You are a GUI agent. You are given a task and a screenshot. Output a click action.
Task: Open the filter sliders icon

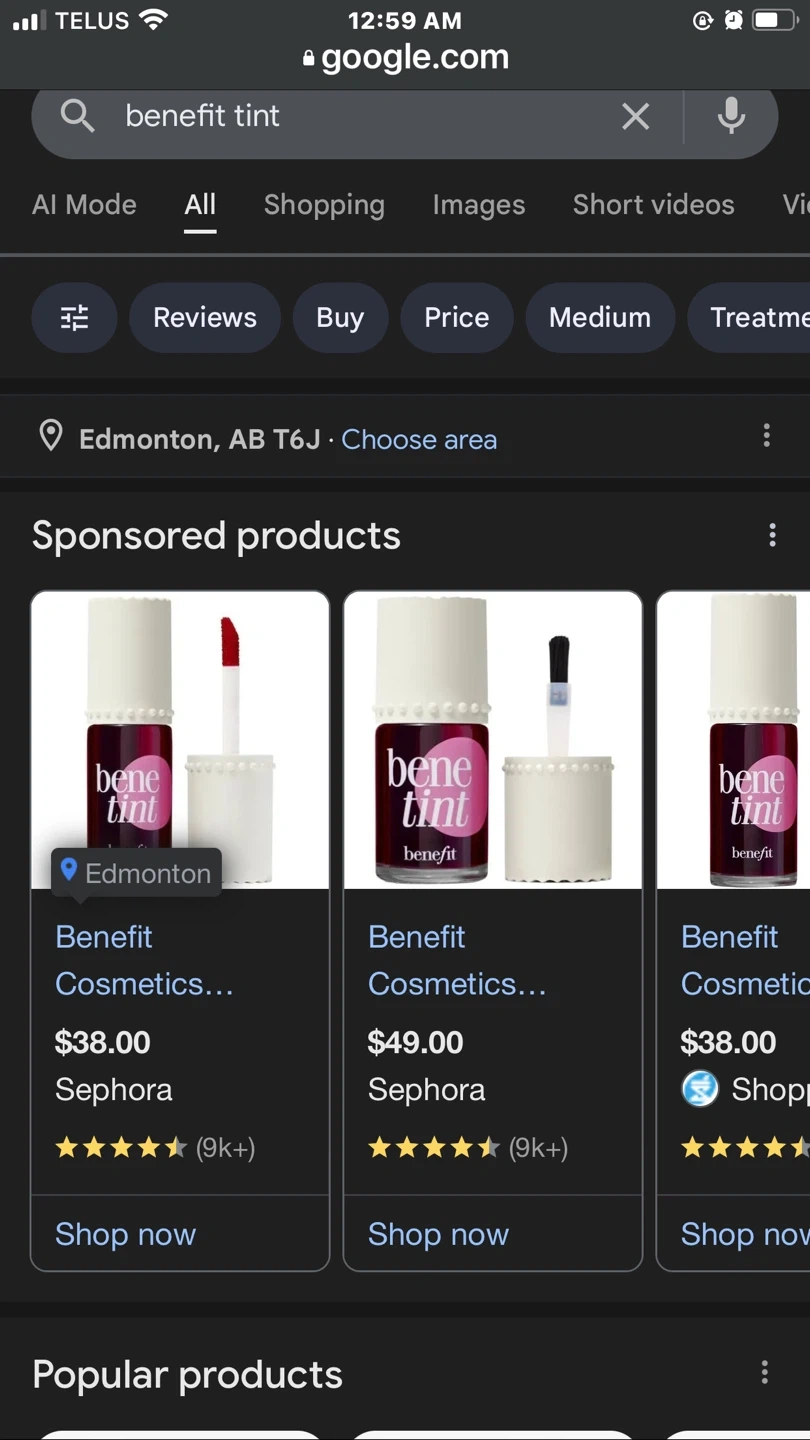75,318
